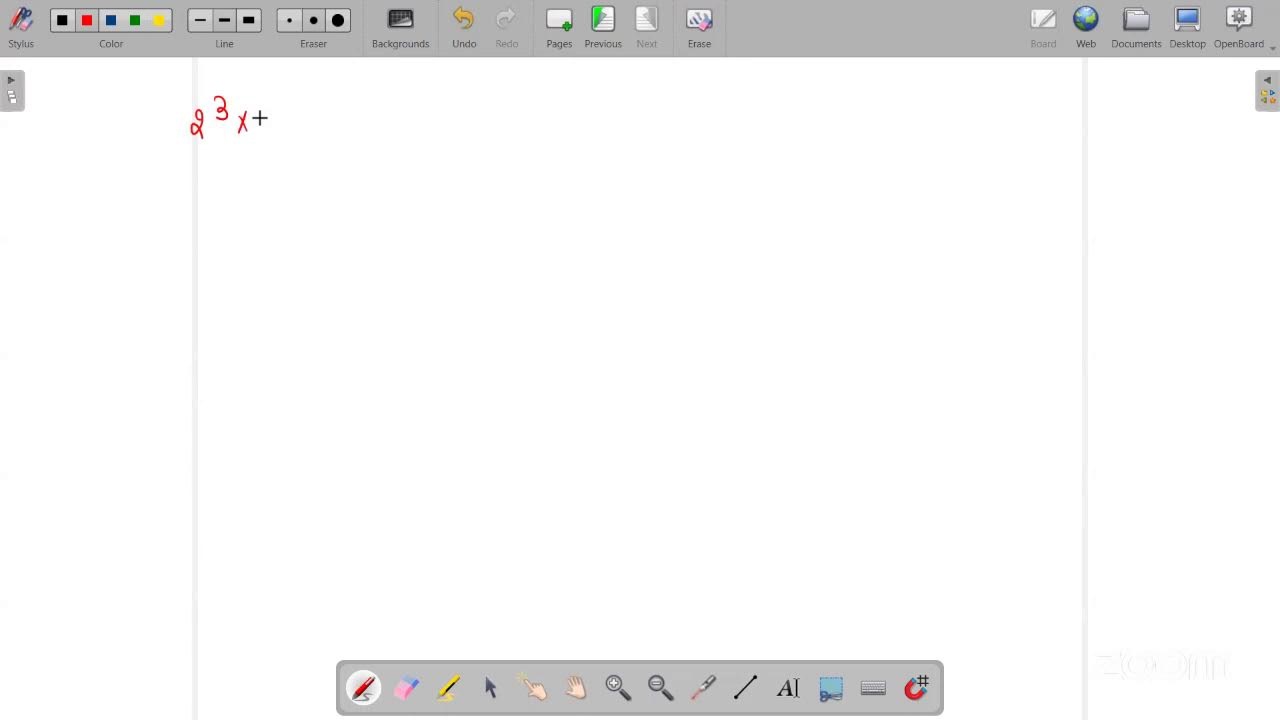The height and width of the screenshot is (720, 1280).
Task: Show the Desktop
Action: 1187,27
